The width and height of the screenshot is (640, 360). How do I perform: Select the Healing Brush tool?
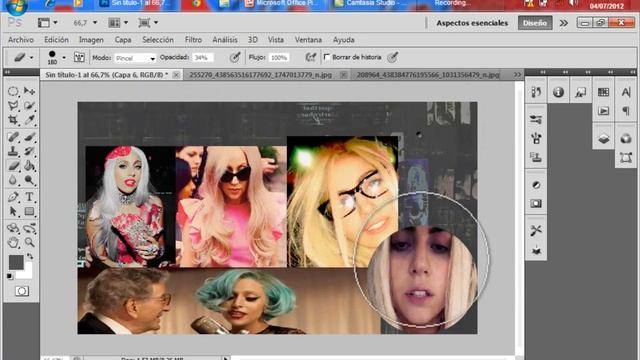pyautogui.click(x=13, y=137)
